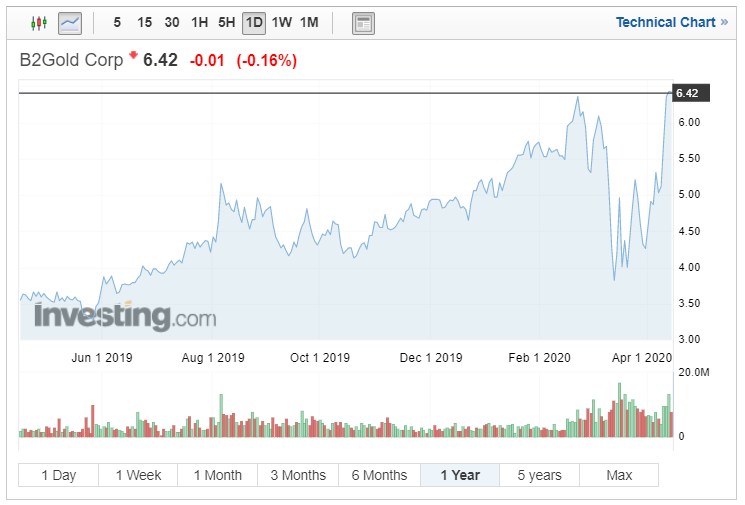Select the 3 Months range tab

[298, 475]
